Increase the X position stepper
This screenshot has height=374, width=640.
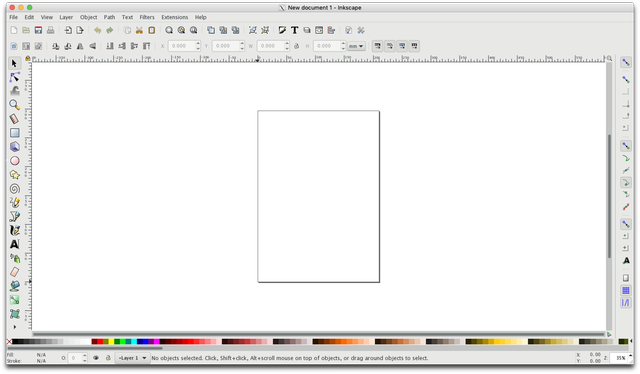[x=198, y=44]
